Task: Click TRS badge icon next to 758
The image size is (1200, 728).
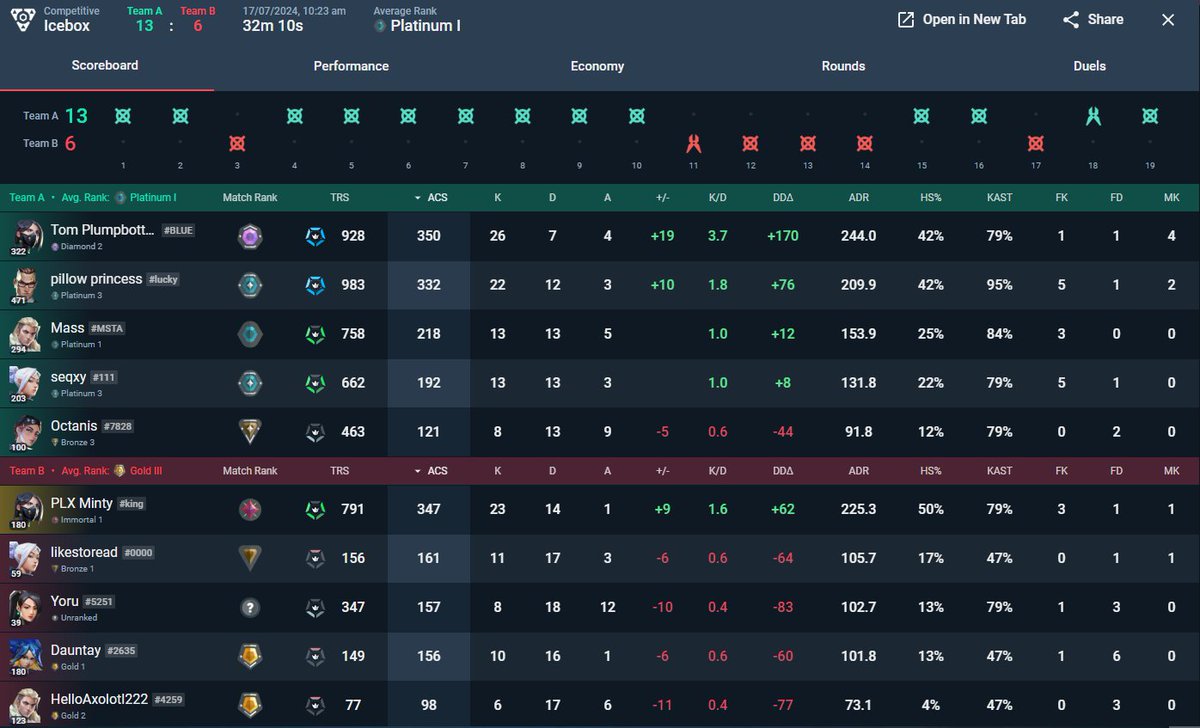Action: tap(316, 334)
